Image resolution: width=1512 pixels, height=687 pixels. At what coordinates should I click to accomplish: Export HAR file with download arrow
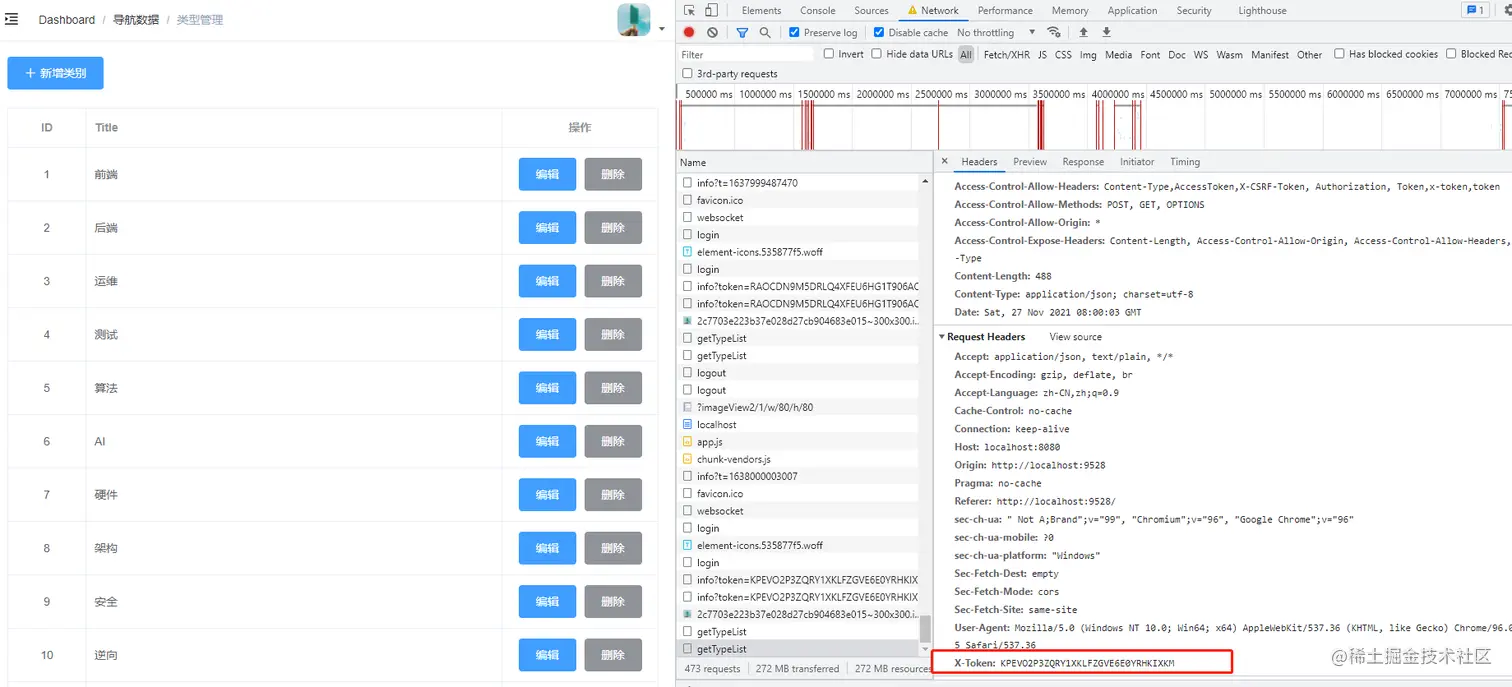(x=1106, y=32)
